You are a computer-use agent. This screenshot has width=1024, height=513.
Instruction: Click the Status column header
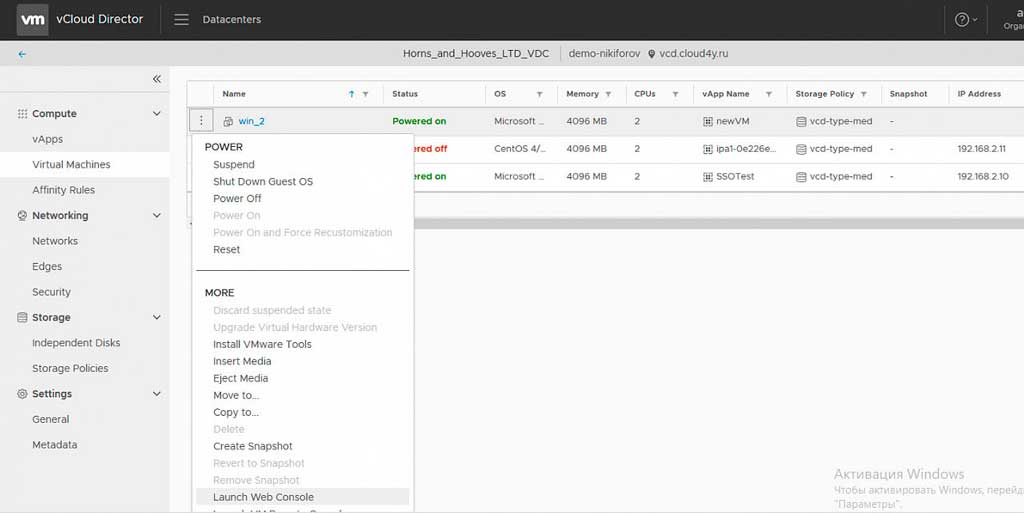[405, 94]
